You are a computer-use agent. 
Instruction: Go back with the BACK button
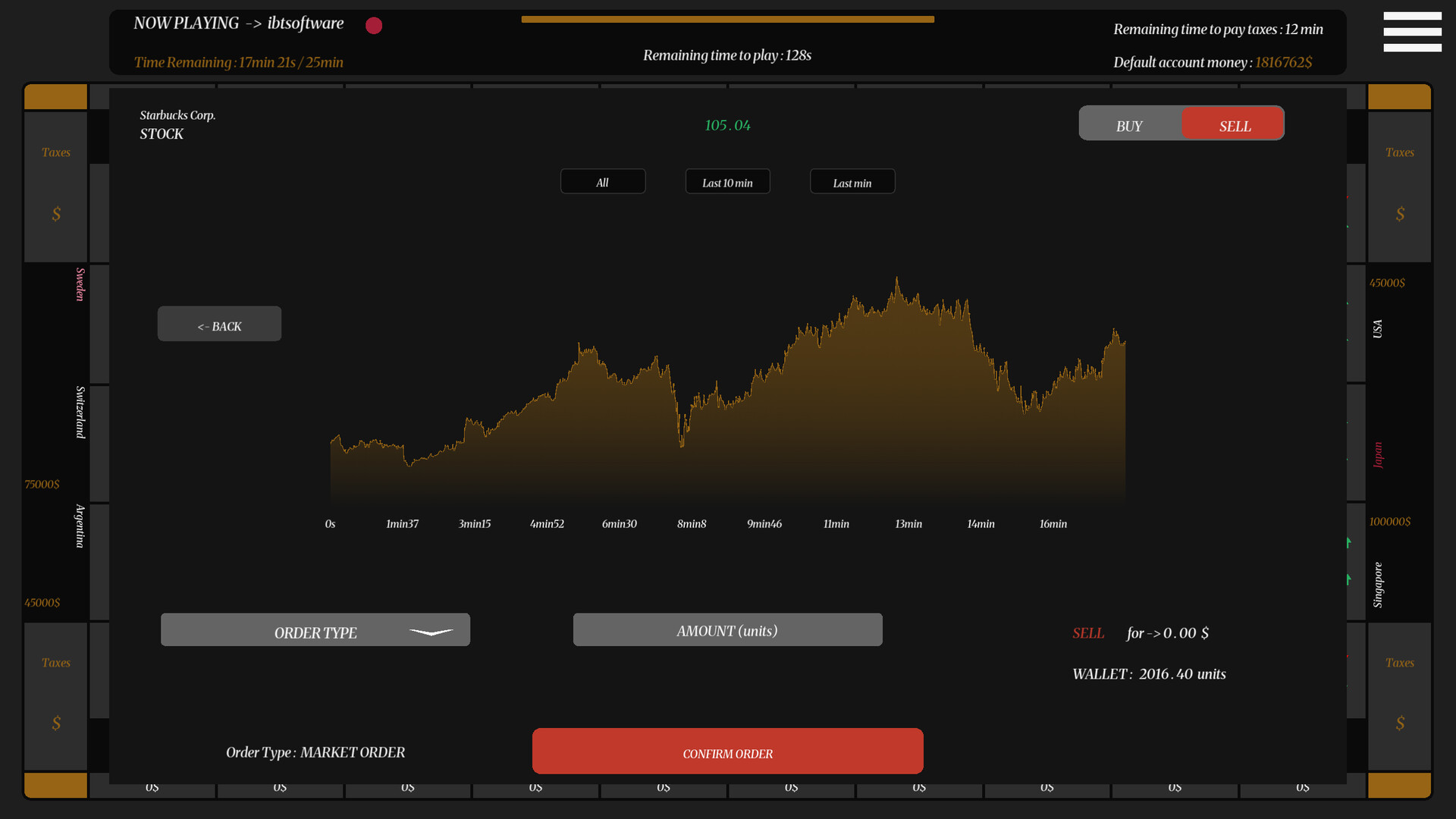coord(219,323)
